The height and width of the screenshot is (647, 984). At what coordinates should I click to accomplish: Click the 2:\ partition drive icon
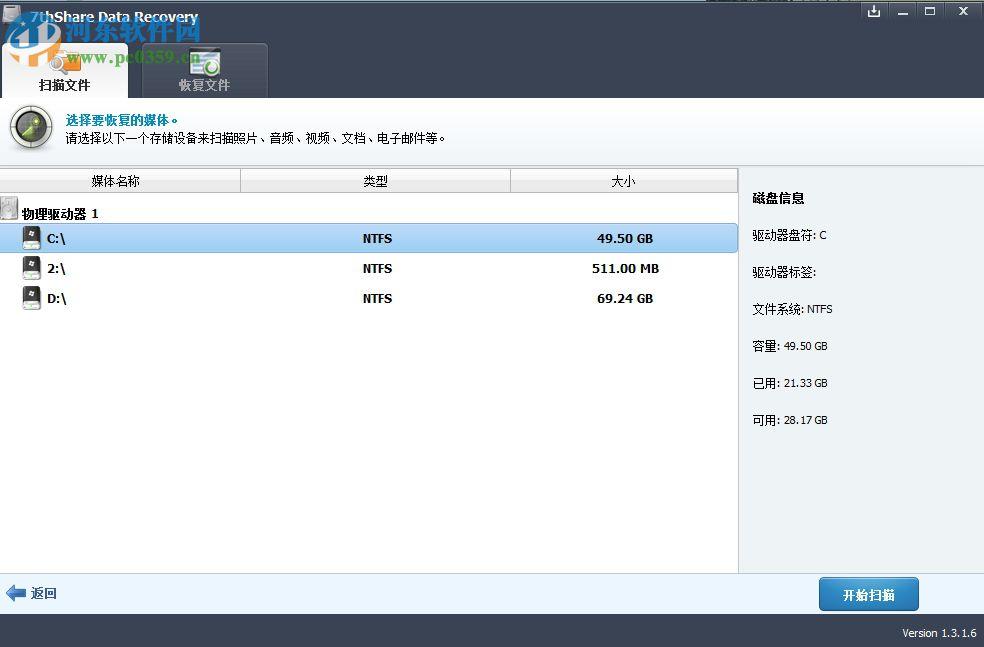[x=31, y=268]
